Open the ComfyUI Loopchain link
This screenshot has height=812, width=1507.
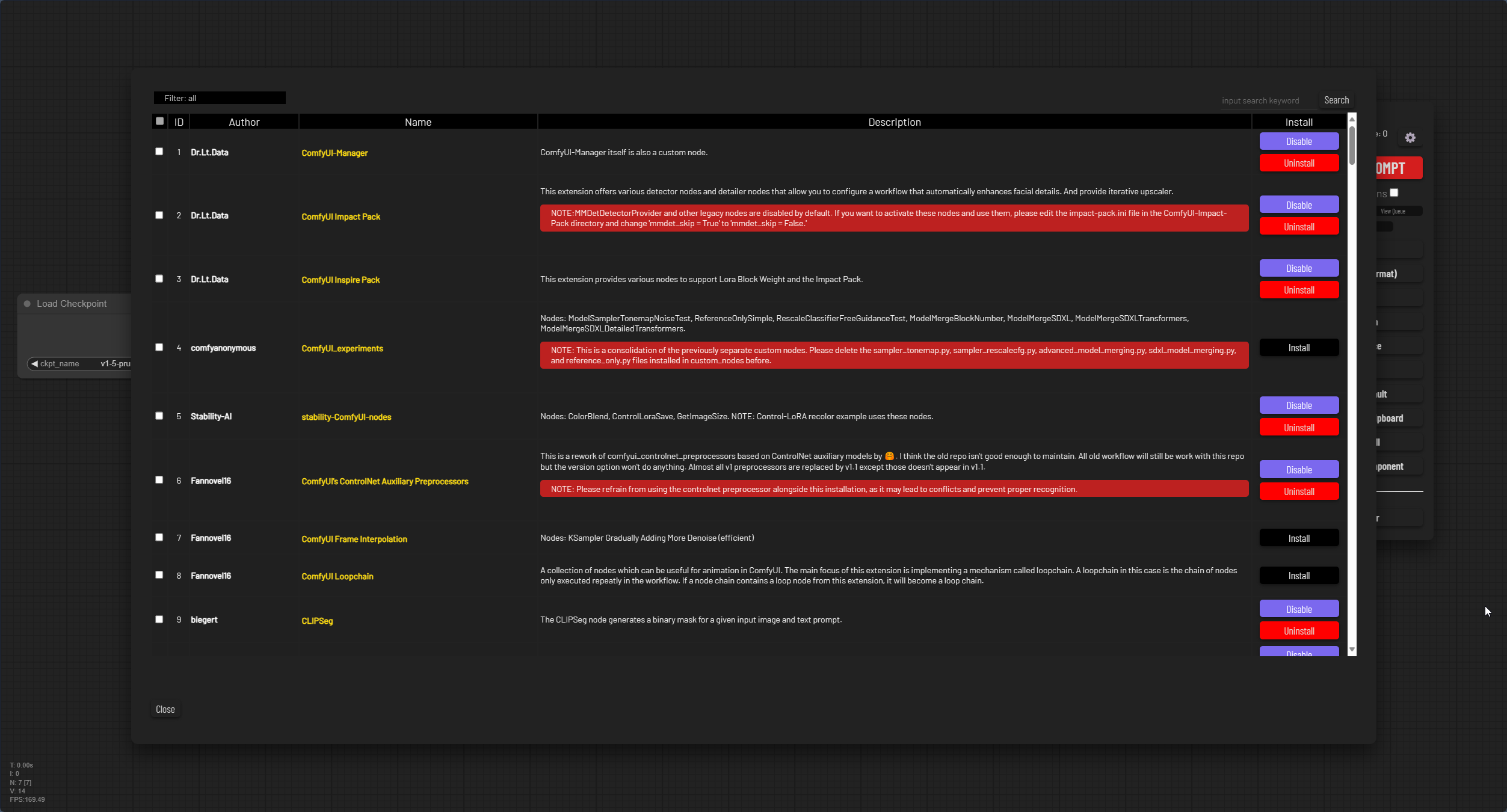point(337,576)
